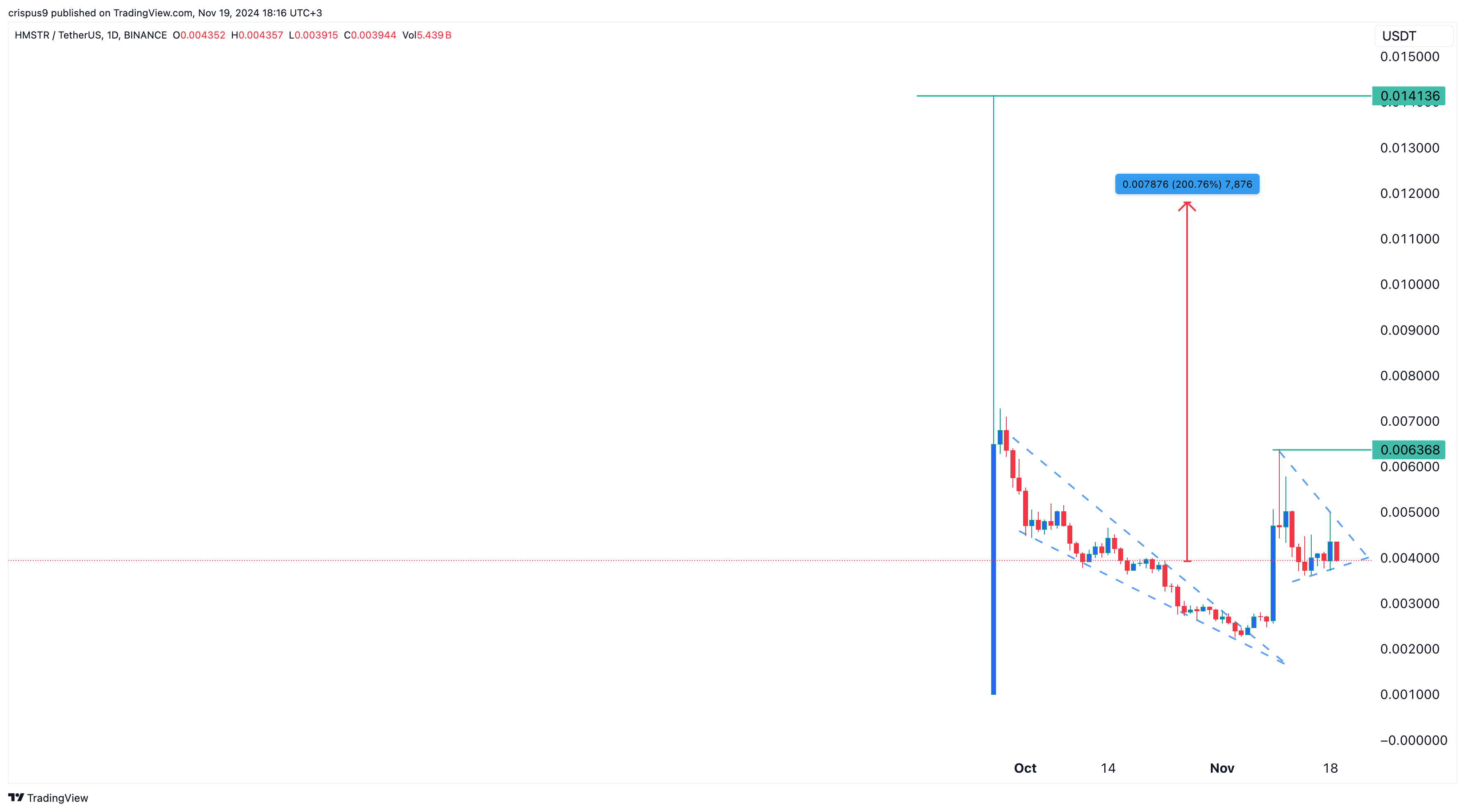Click the tall blue listing-day candle
Screen dimensions: 1465x812
point(994,568)
